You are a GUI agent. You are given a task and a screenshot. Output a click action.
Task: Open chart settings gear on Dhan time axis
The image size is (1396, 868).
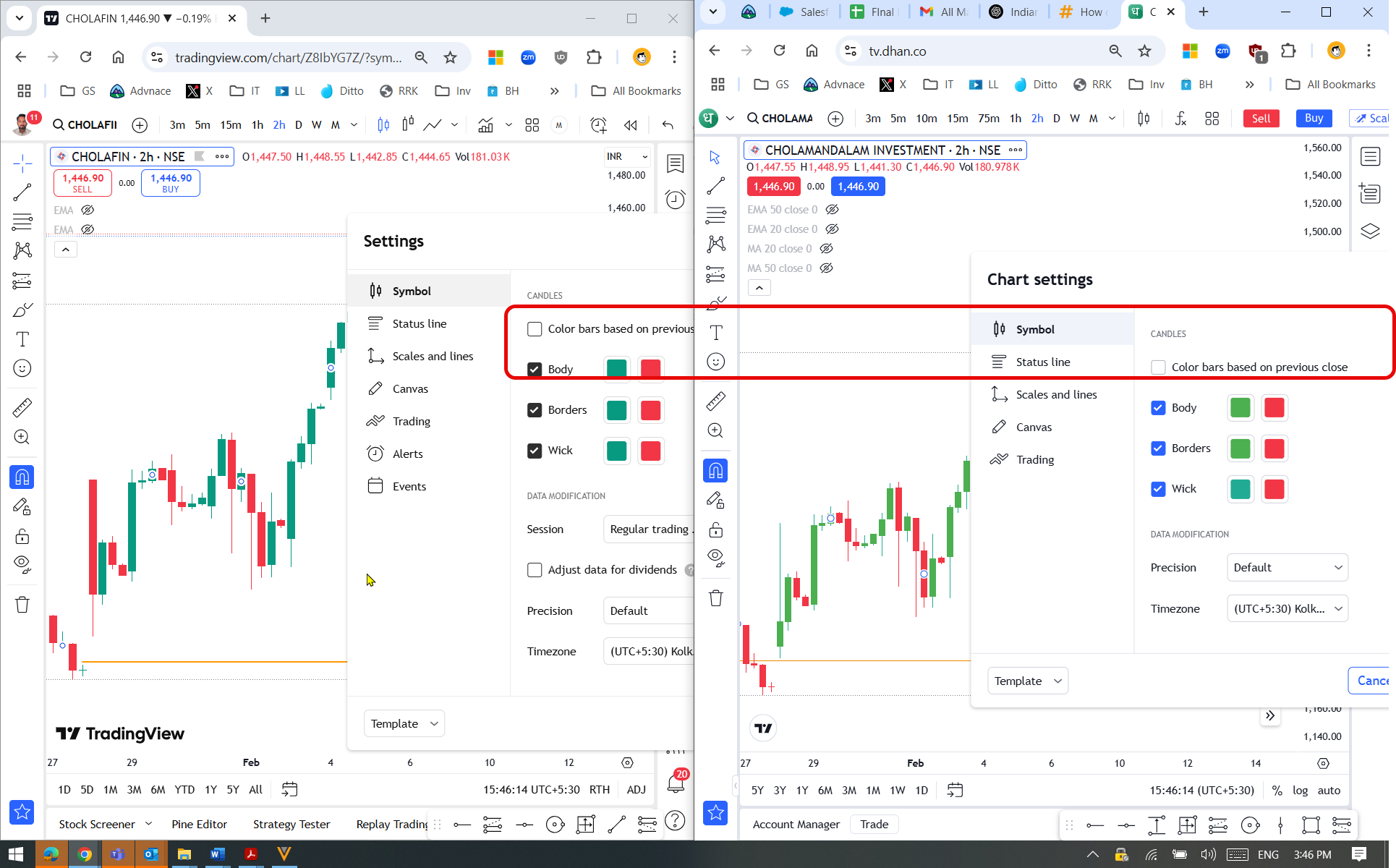click(1323, 763)
